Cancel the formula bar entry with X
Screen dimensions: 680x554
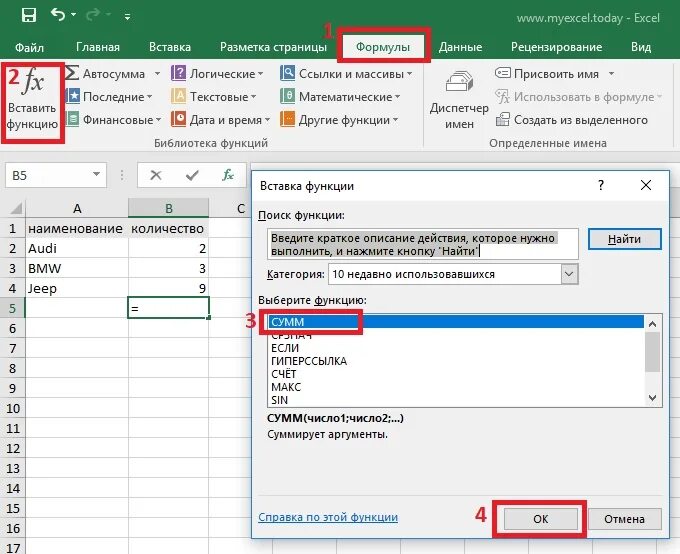(x=156, y=175)
